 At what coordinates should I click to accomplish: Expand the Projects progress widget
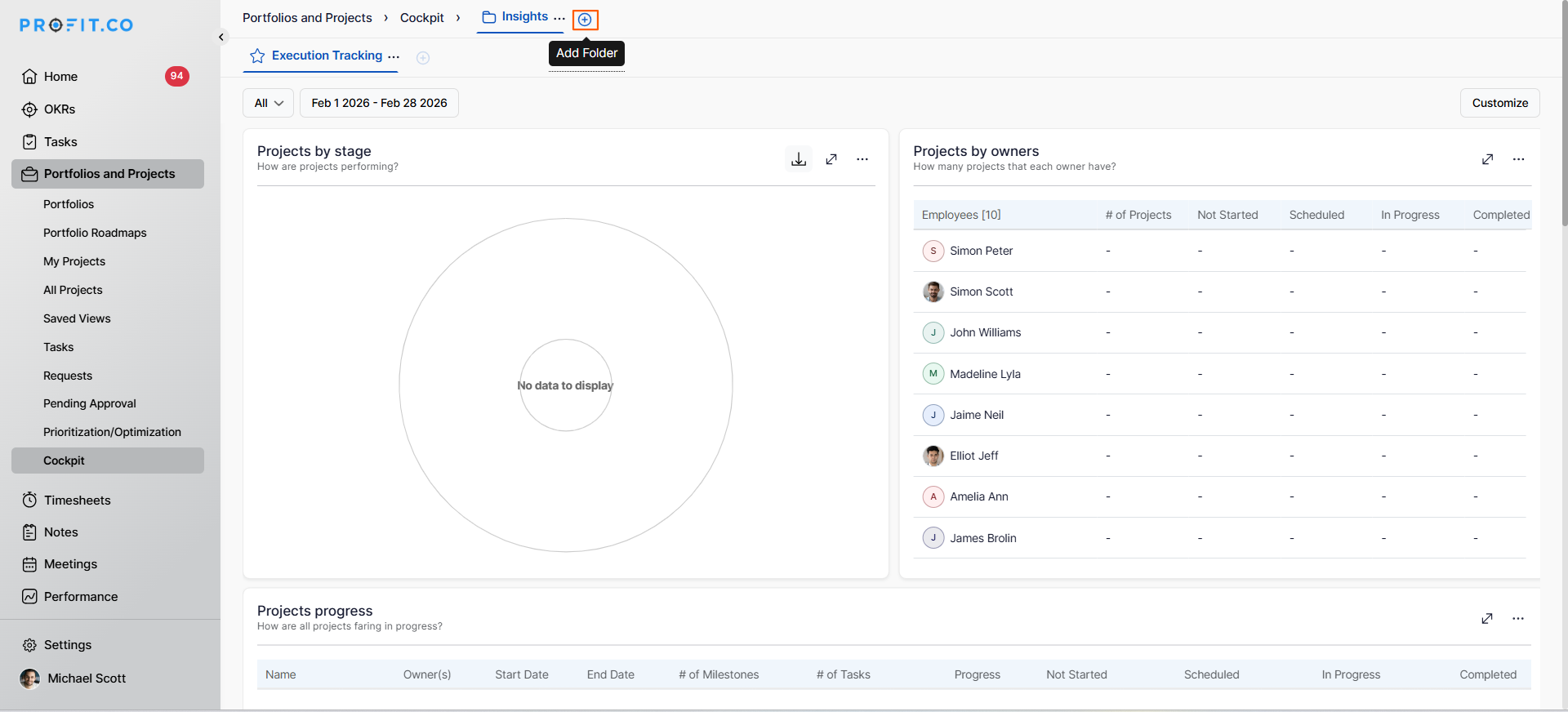click(1487, 619)
